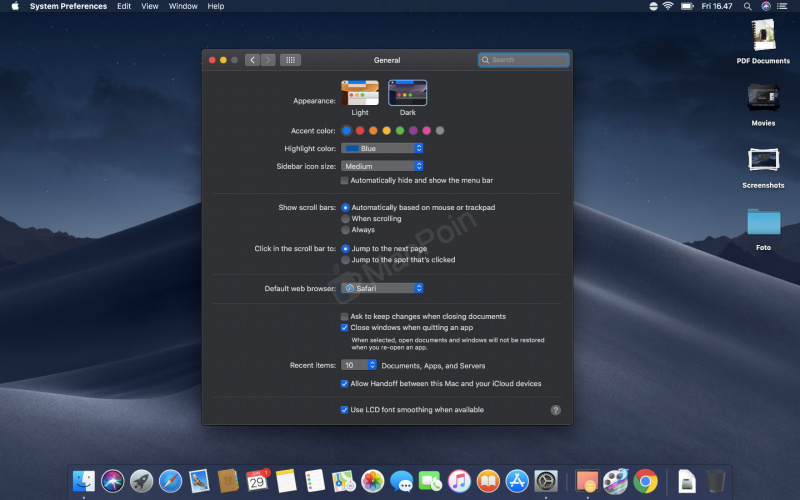Open Messages app in the Dock
800x500 pixels.
click(x=402, y=481)
